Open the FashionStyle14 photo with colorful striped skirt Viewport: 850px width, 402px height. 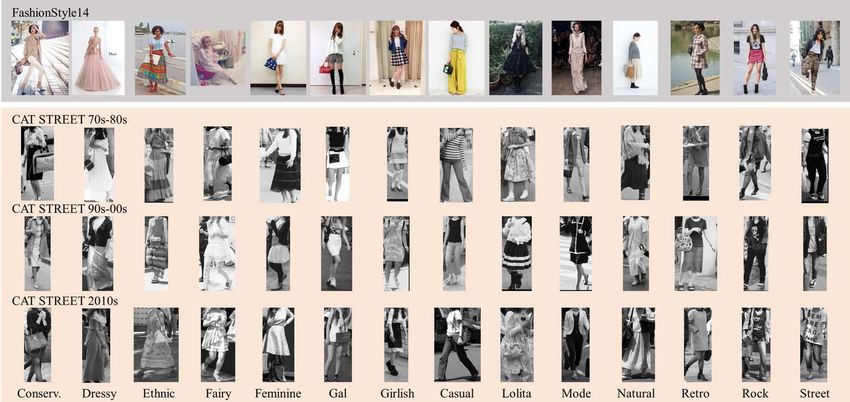coord(159,57)
